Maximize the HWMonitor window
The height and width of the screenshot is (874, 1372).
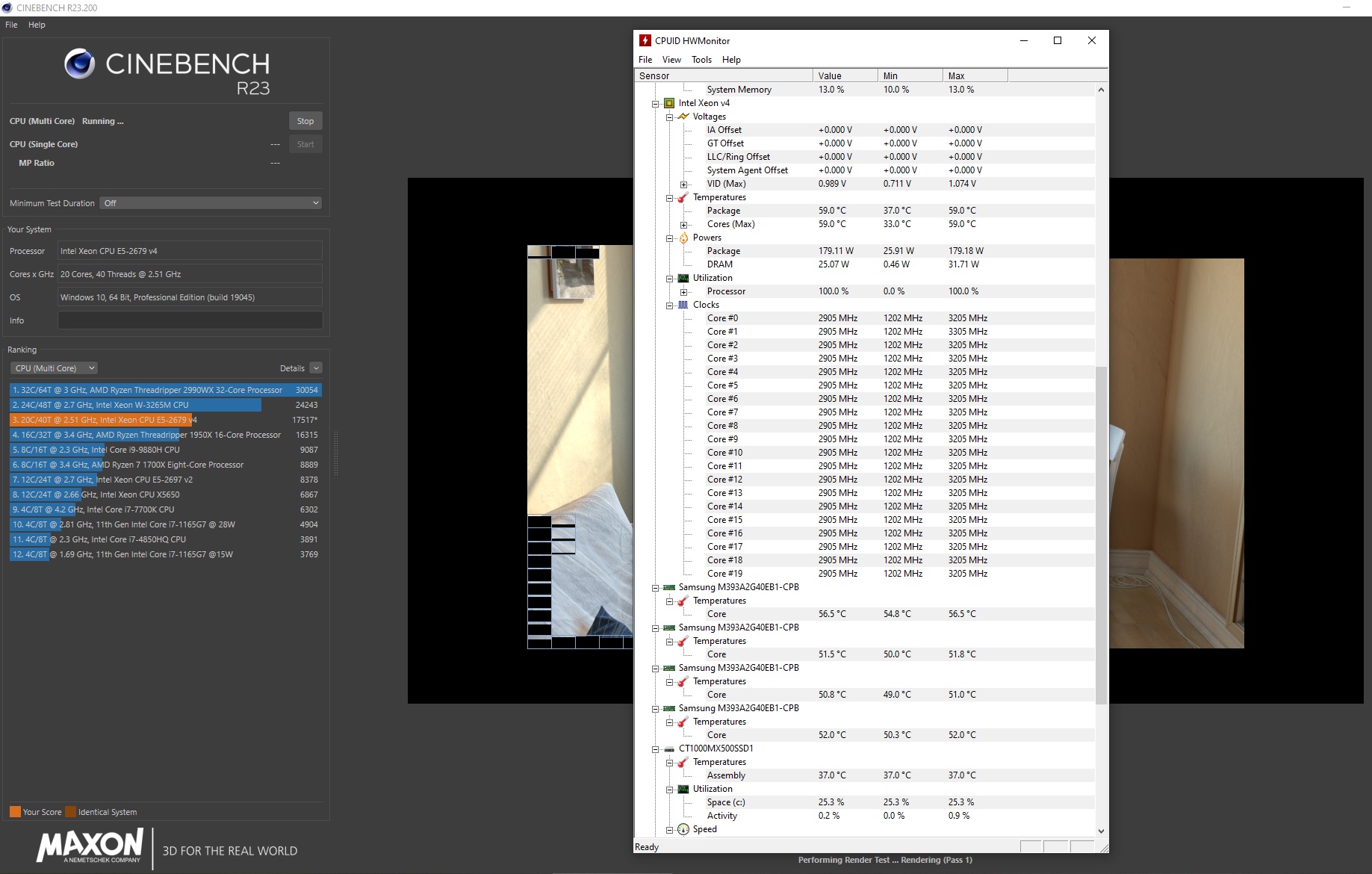coord(1058,40)
